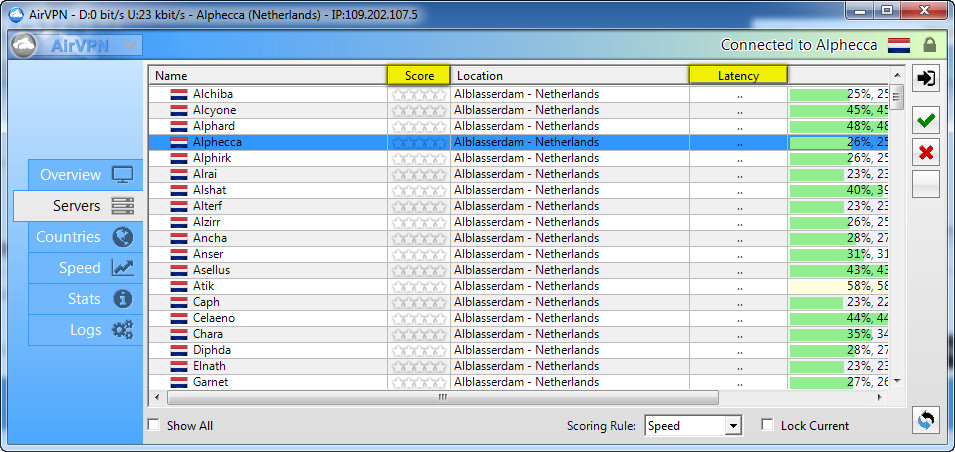Image resolution: width=955 pixels, height=452 pixels.
Task: Click the Stats info icon
Action: [x=122, y=299]
